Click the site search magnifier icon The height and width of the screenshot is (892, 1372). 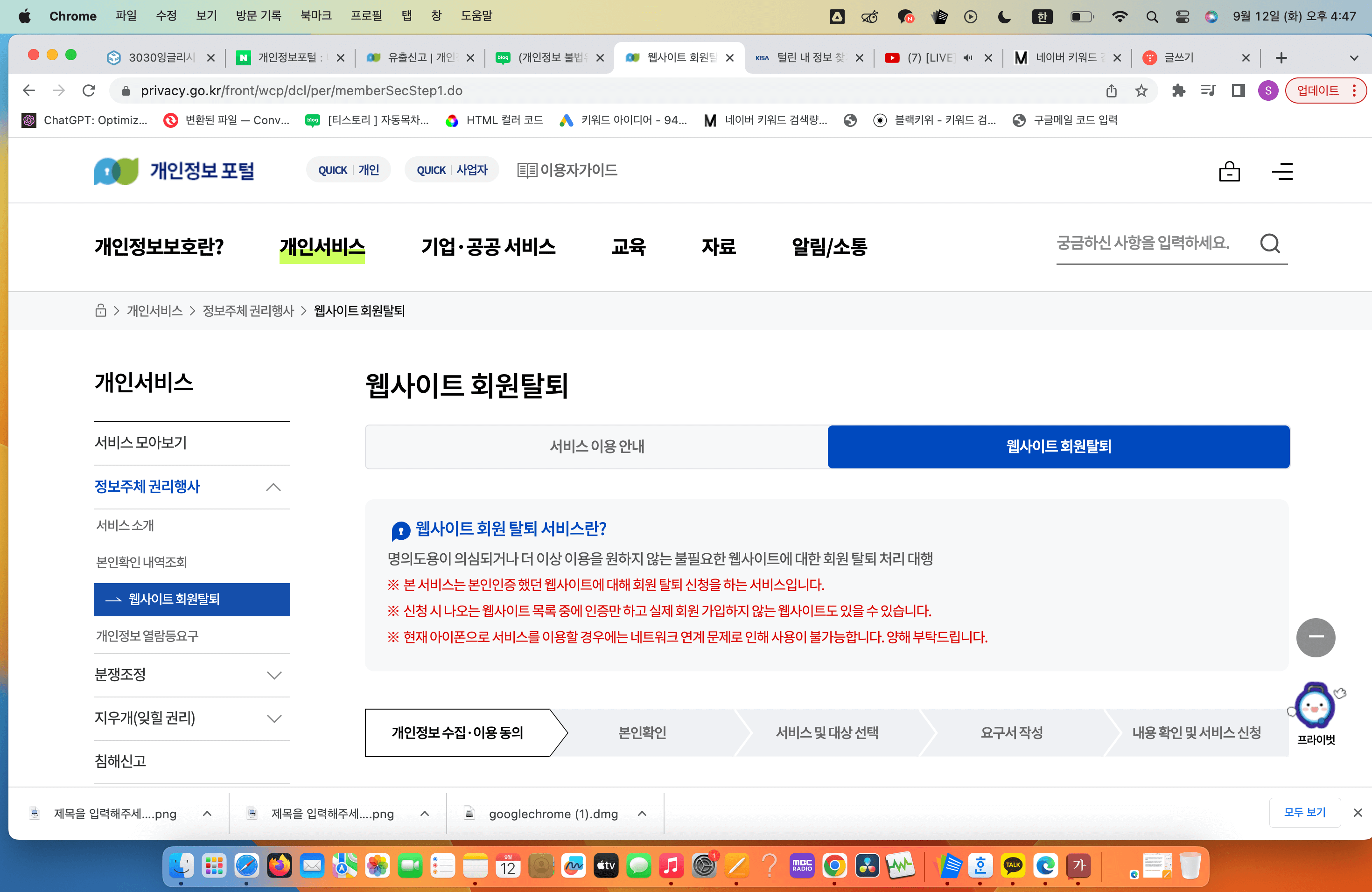pyautogui.click(x=1269, y=244)
